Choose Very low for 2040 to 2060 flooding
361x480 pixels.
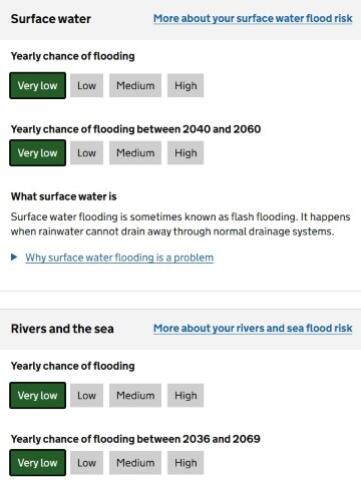click(38, 153)
